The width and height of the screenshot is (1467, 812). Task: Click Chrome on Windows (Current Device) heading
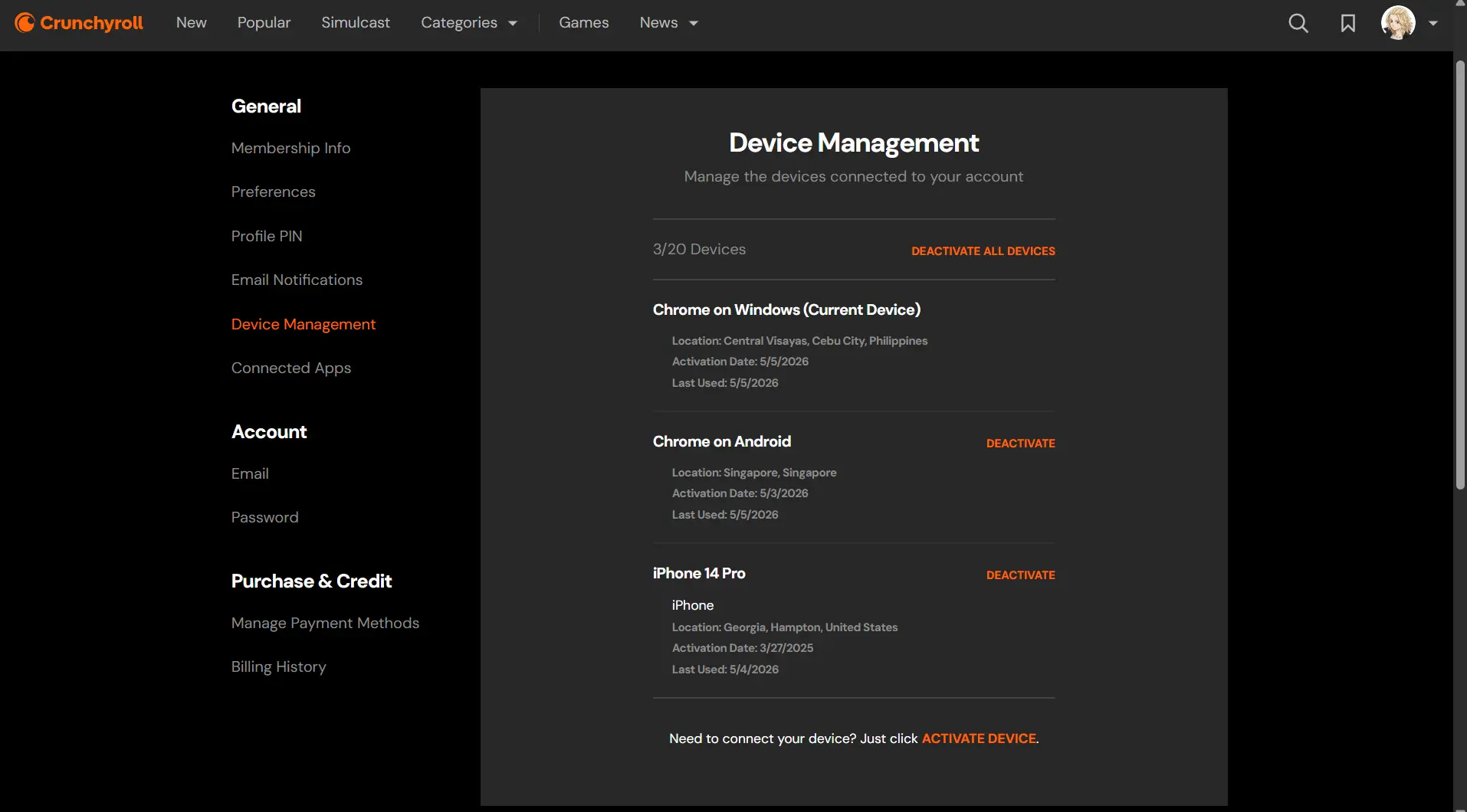click(x=786, y=309)
